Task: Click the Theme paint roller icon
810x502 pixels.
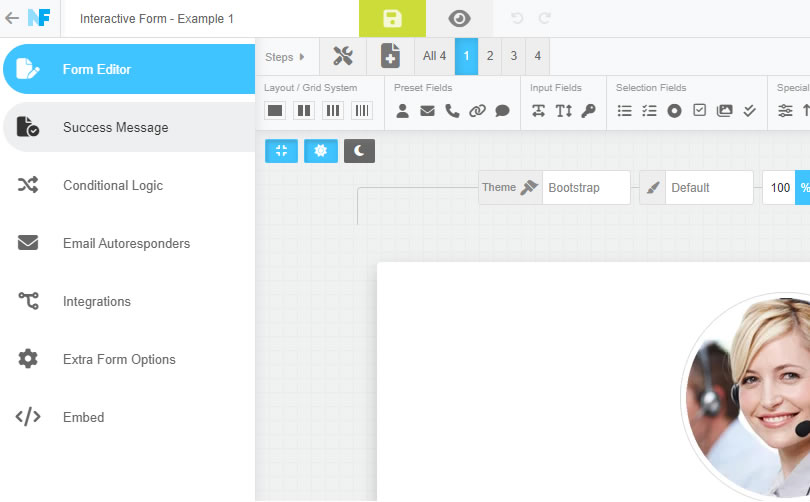Action: click(529, 187)
